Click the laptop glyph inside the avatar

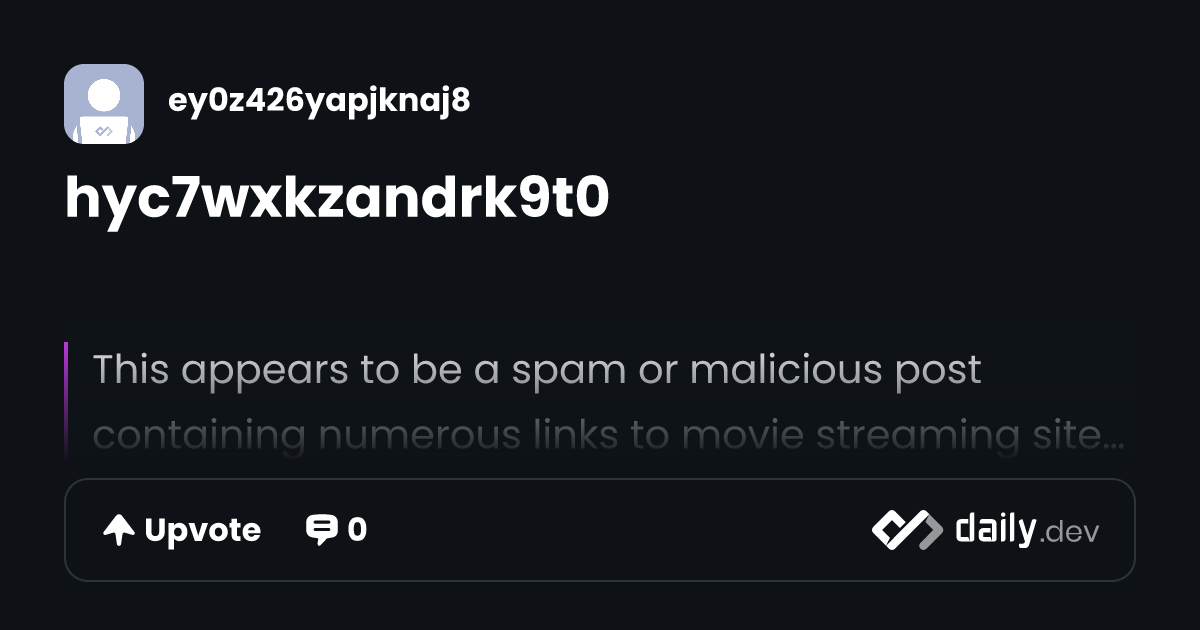[104, 130]
